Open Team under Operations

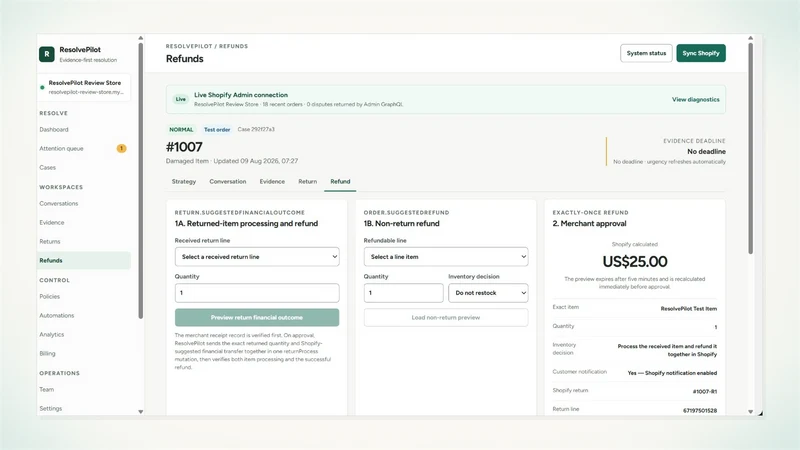46,389
